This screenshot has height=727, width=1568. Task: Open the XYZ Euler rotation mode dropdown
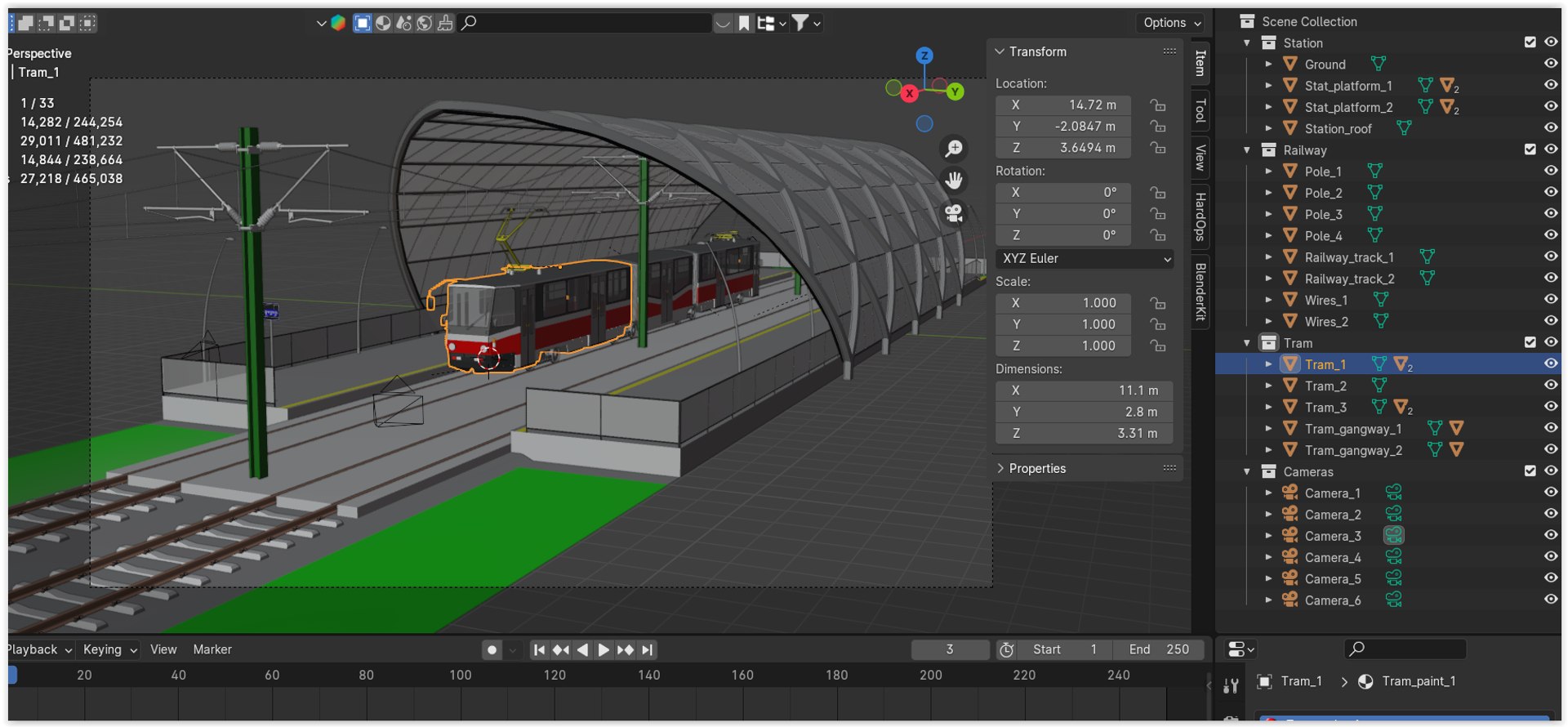tap(1085, 259)
